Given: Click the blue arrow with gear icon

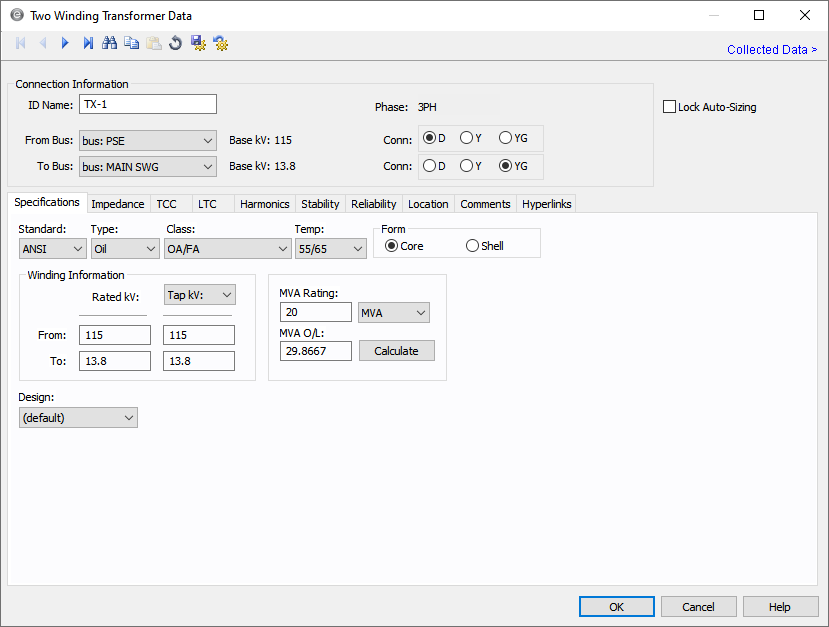Looking at the screenshot, I should pyautogui.click(x=220, y=43).
